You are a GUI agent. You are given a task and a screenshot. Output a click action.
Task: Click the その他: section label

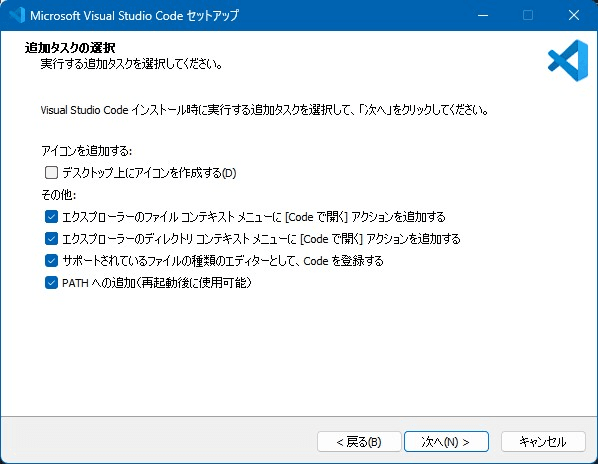pos(58,195)
